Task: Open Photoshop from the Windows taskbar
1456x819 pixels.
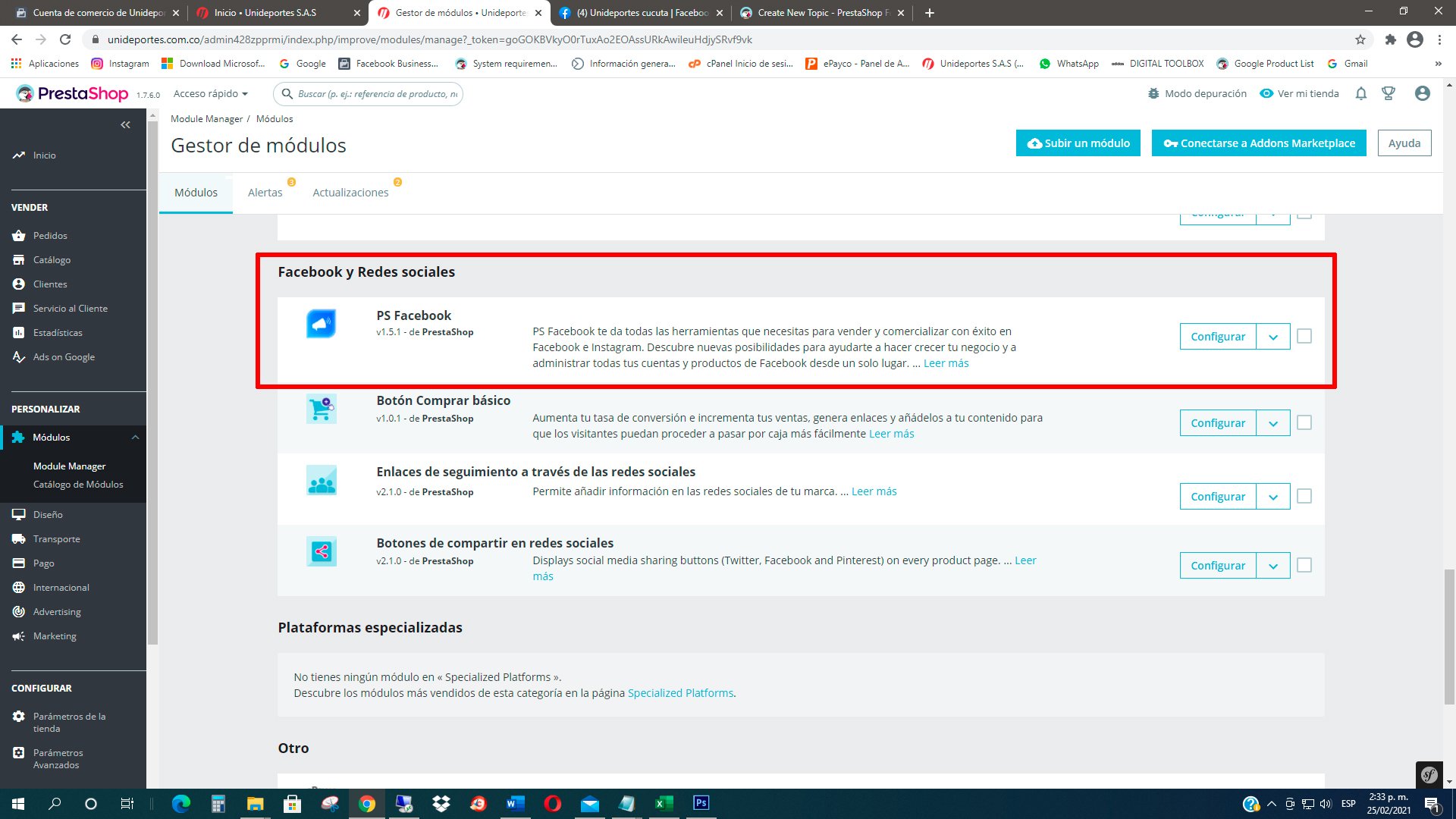Action: tap(701, 803)
